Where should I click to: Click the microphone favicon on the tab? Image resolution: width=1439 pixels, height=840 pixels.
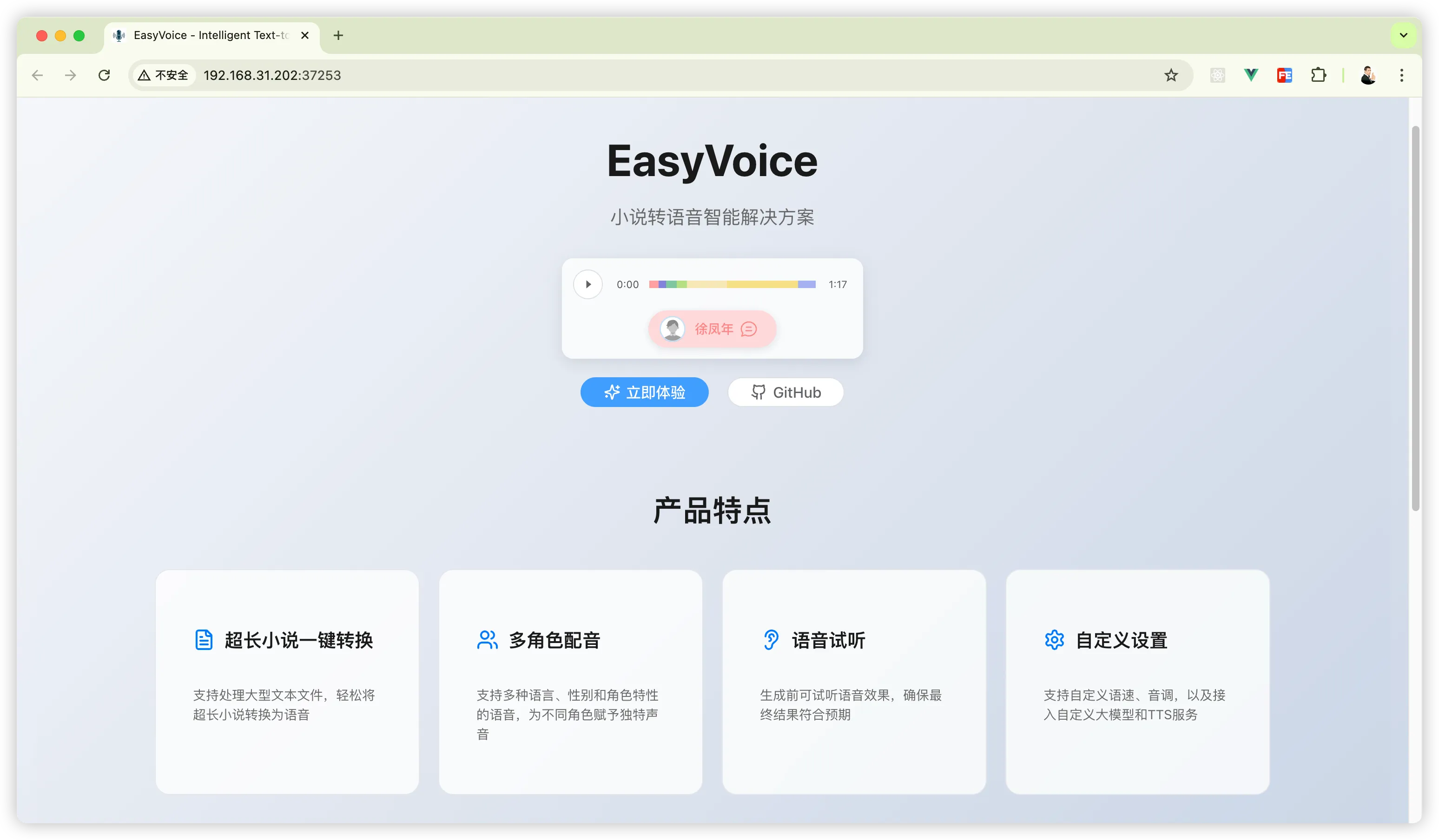119,35
